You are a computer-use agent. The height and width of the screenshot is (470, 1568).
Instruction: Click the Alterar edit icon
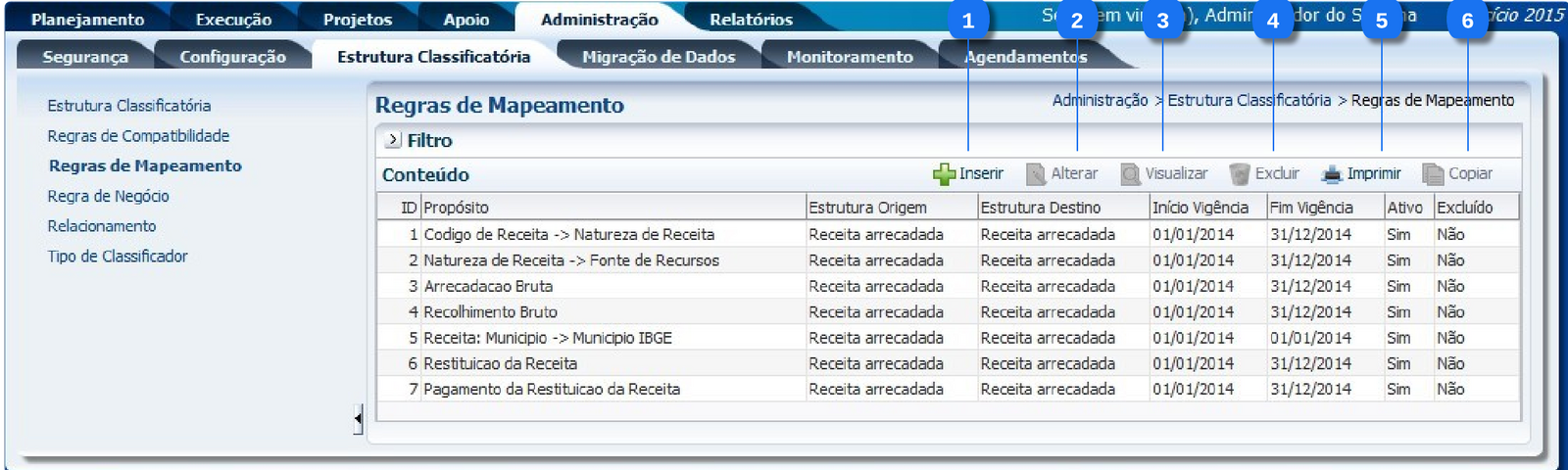point(1036,174)
